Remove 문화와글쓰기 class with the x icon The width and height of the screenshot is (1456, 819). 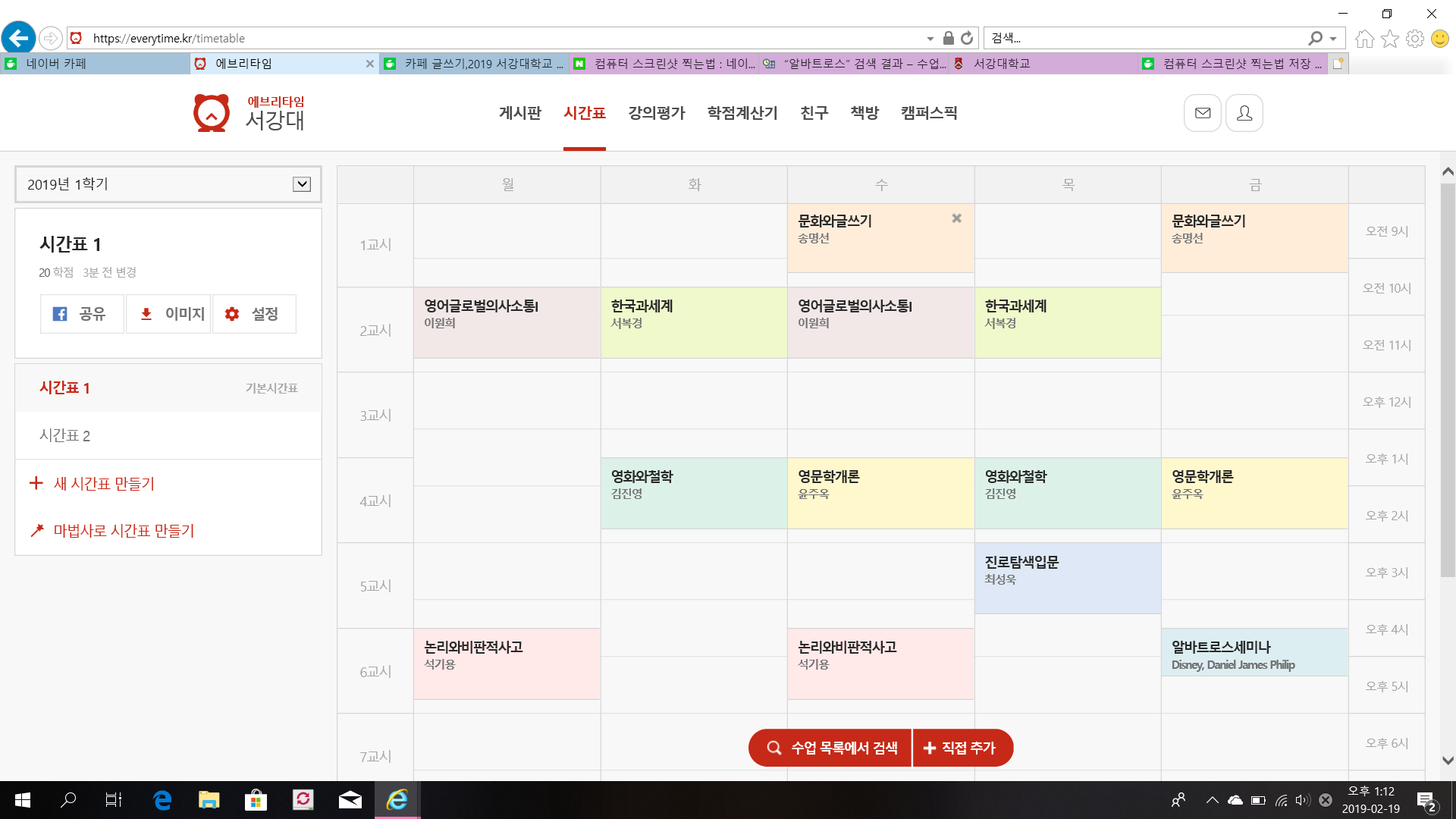[x=956, y=218]
